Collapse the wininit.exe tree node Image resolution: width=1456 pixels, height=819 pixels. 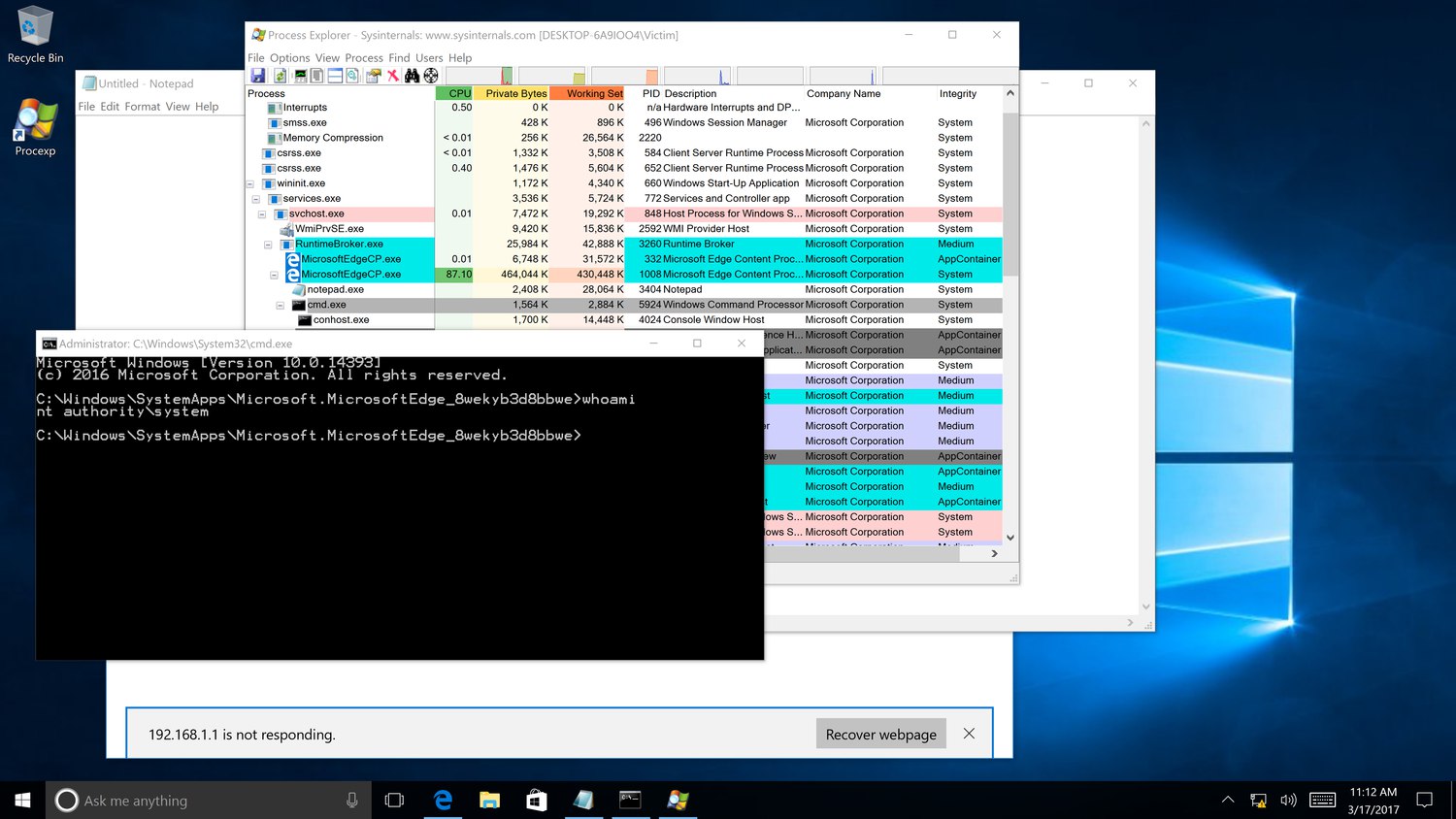click(x=249, y=183)
